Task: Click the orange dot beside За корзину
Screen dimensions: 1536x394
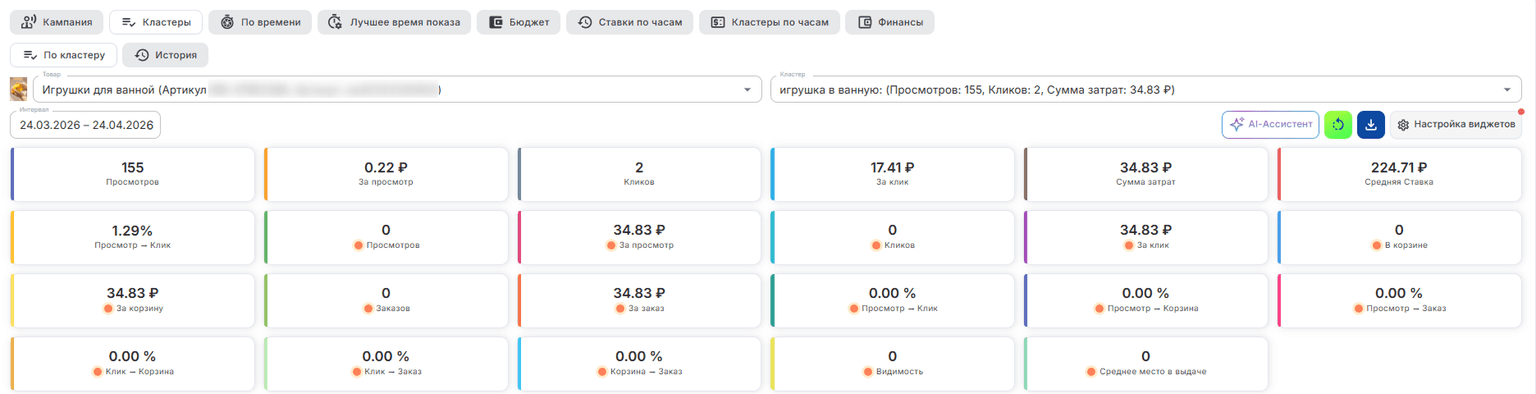Action: coord(109,308)
